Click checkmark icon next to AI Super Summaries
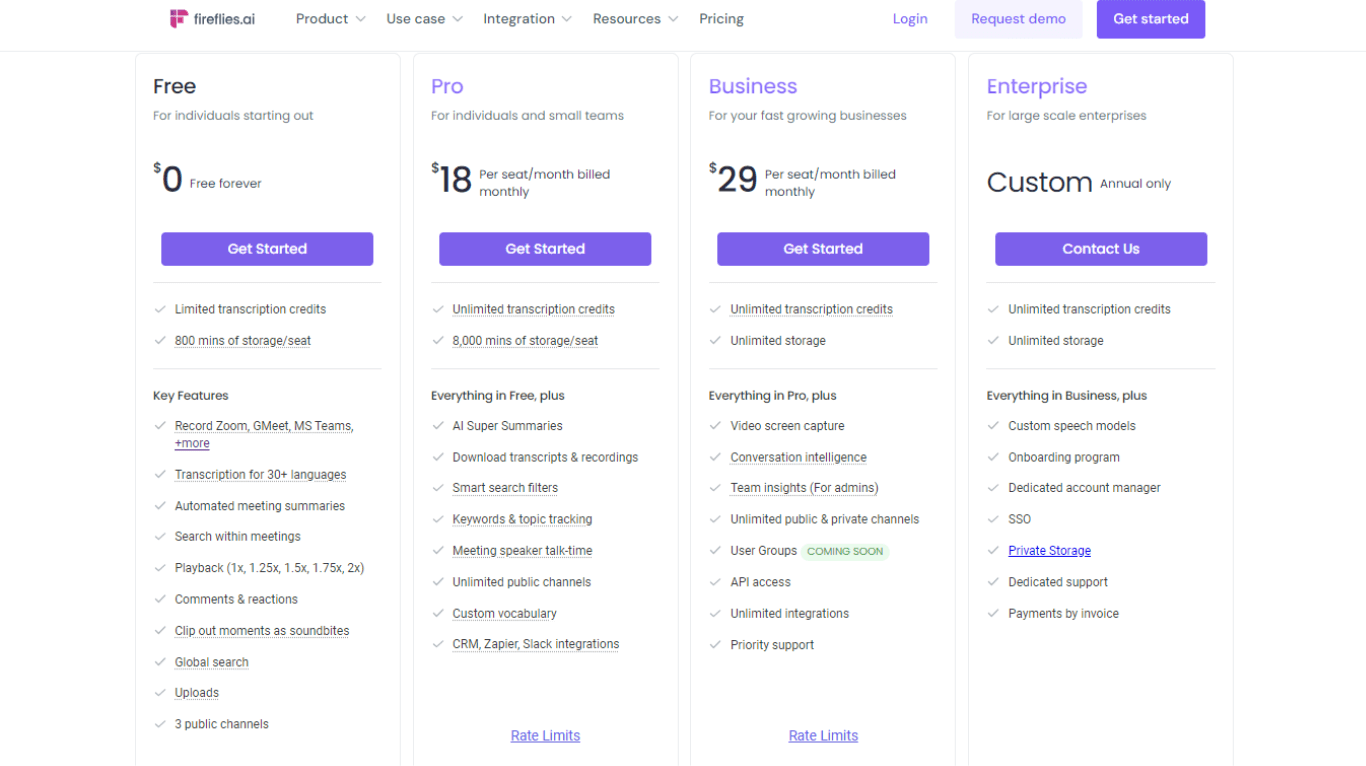 [437, 426]
